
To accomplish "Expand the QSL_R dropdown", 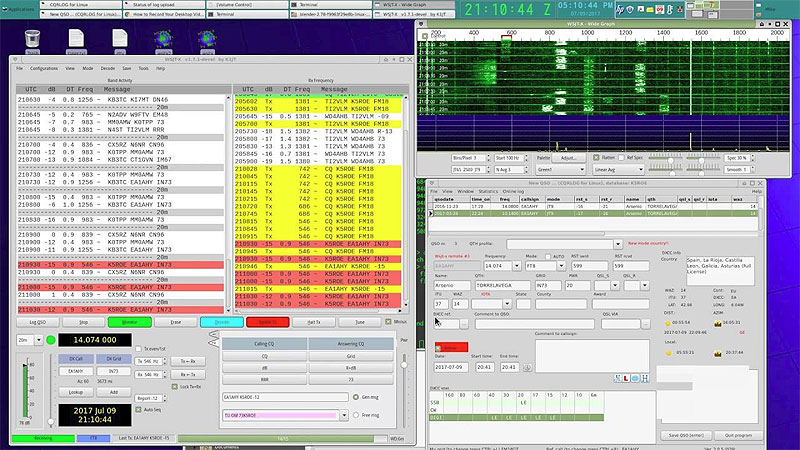I will pyautogui.click(x=645, y=285).
